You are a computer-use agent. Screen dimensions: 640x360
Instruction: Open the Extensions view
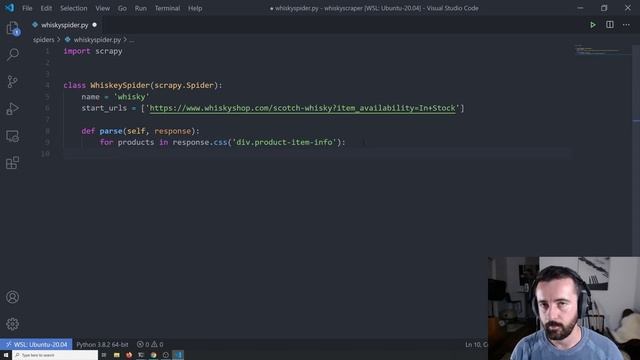coord(13,162)
